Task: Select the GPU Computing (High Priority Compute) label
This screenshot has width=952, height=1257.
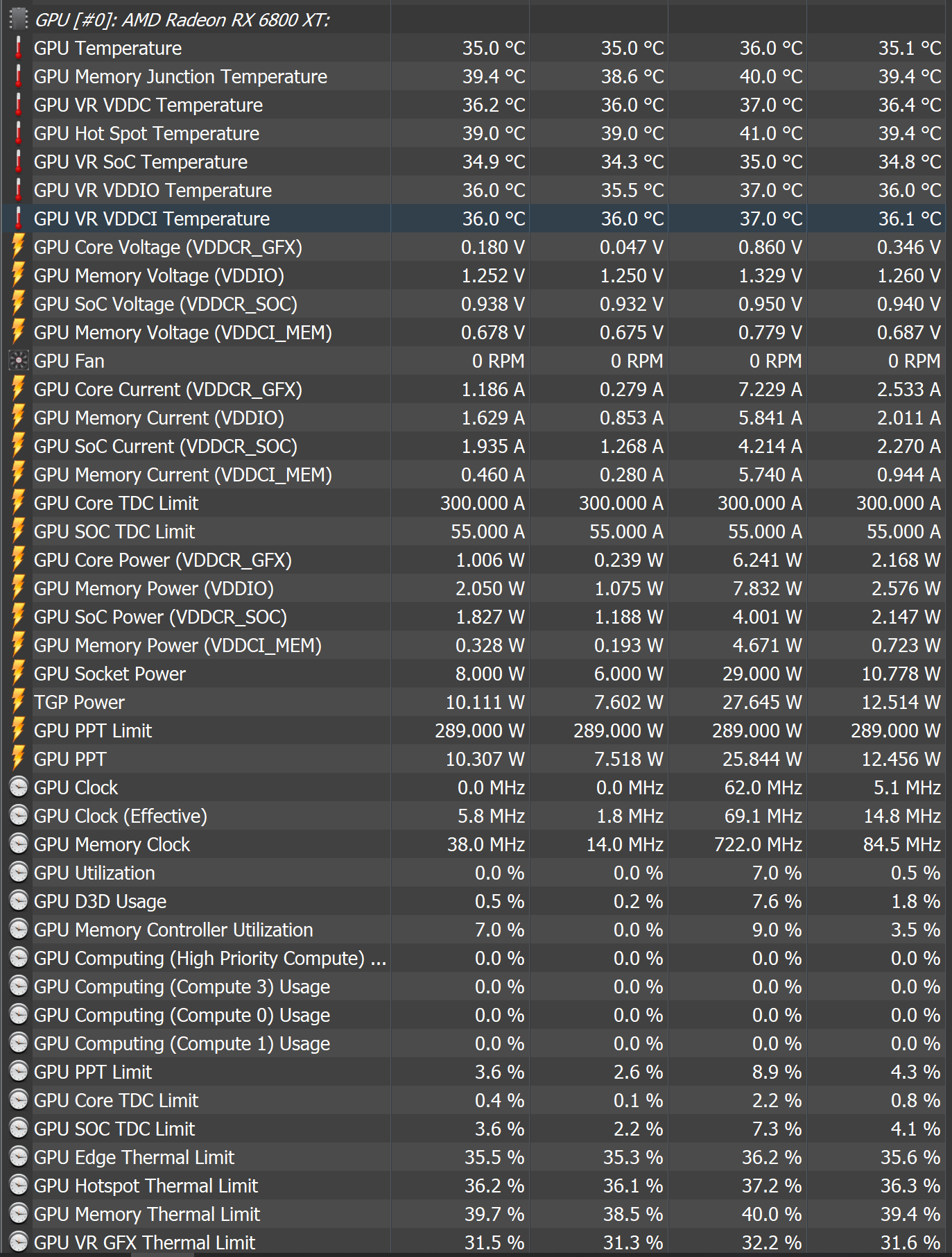Action: [x=210, y=958]
